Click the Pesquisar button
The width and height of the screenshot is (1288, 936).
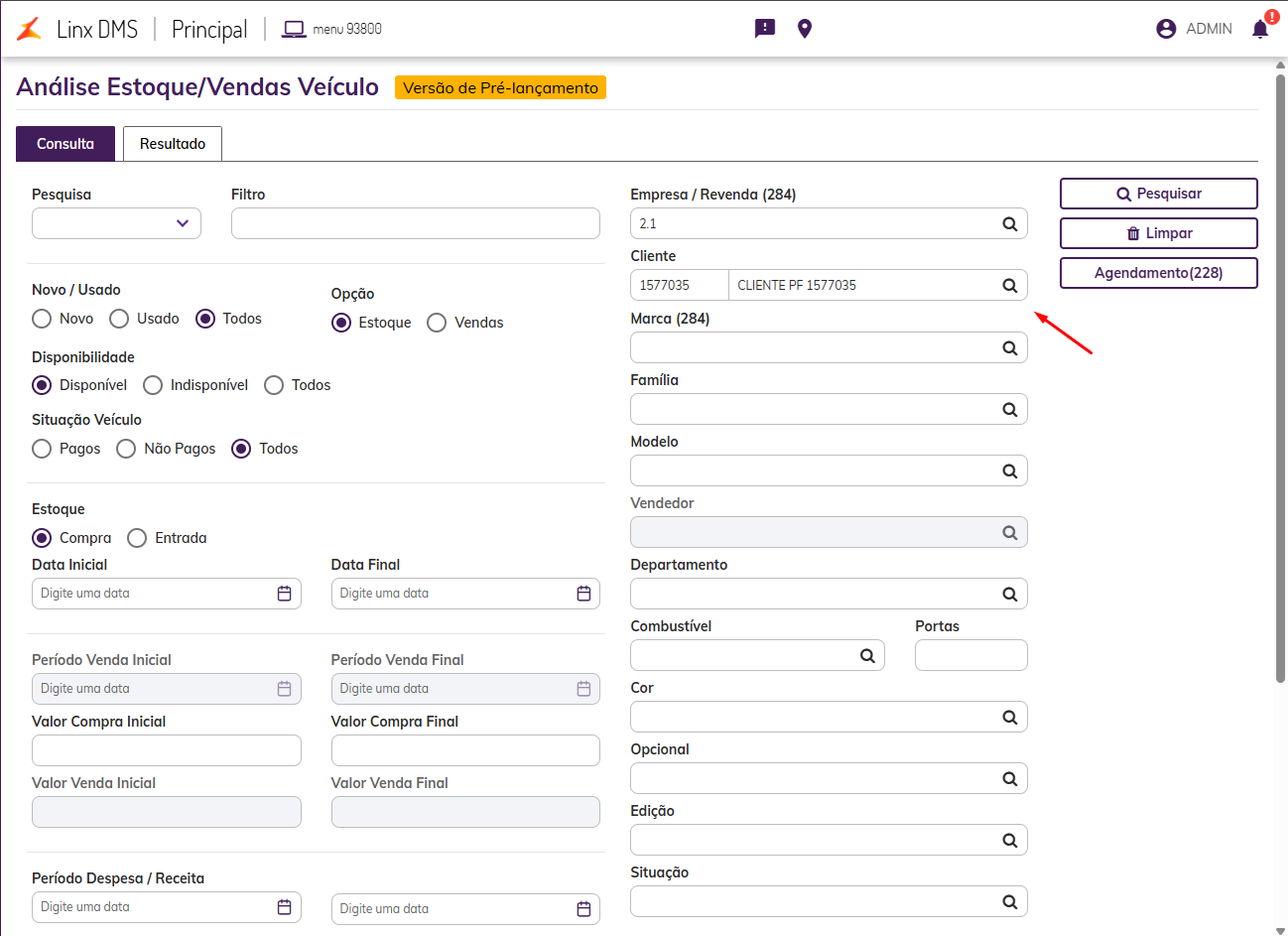1159,194
